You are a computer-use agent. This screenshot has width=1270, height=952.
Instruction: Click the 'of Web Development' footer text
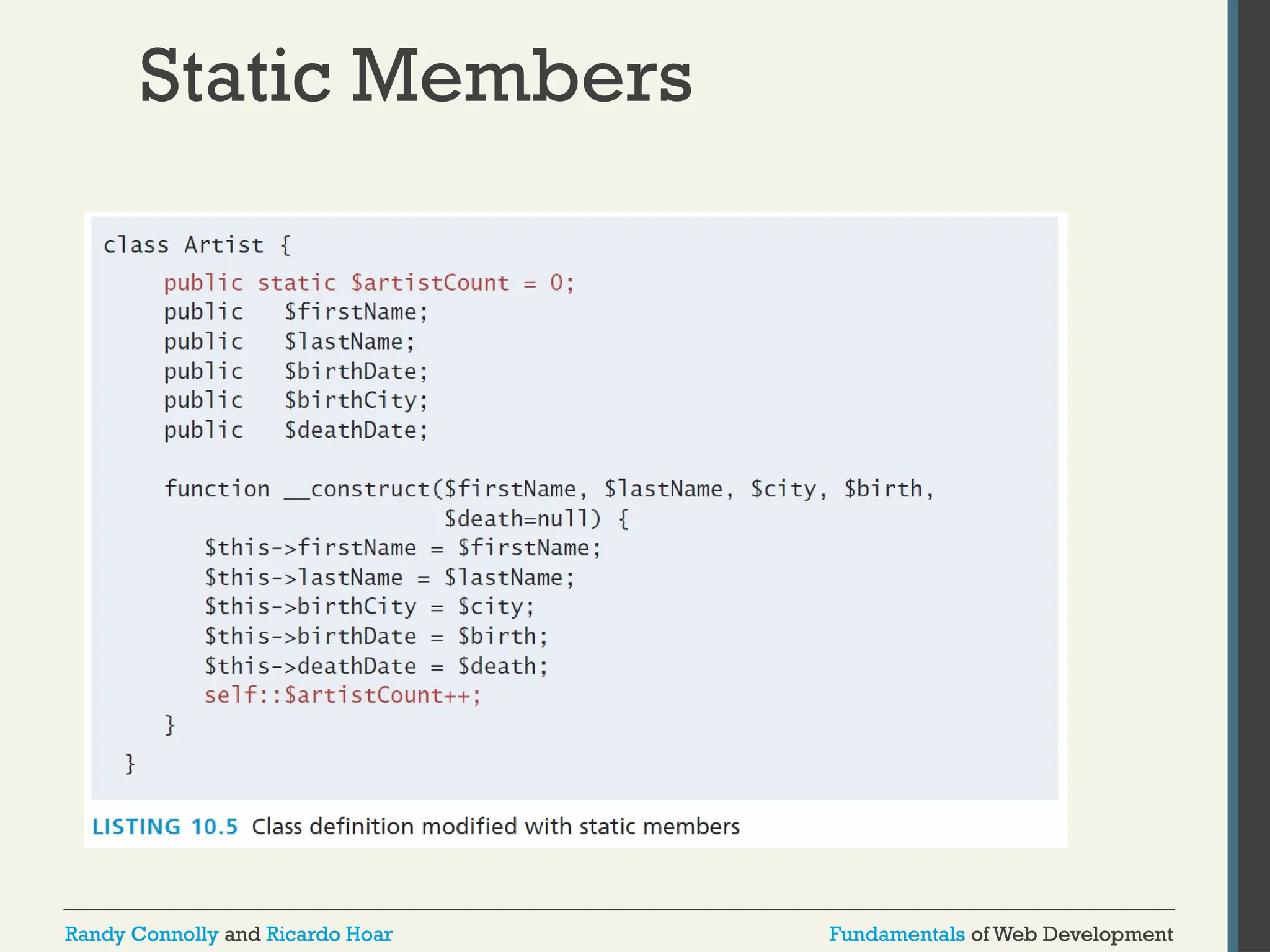tap(1072, 934)
